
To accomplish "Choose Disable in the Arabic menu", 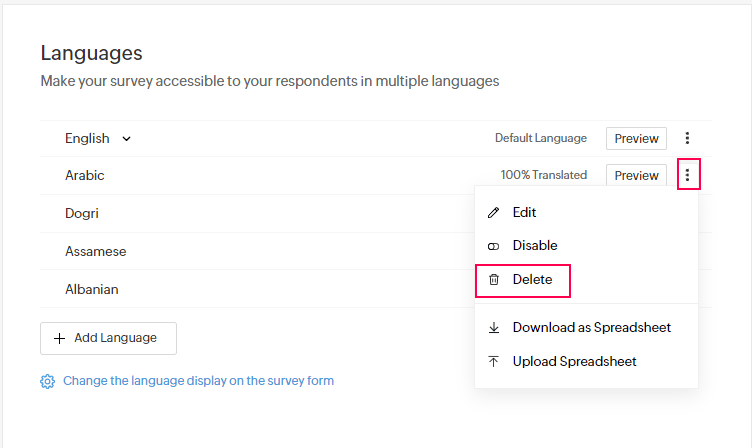I will pyautogui.click(x=535, y=246).
